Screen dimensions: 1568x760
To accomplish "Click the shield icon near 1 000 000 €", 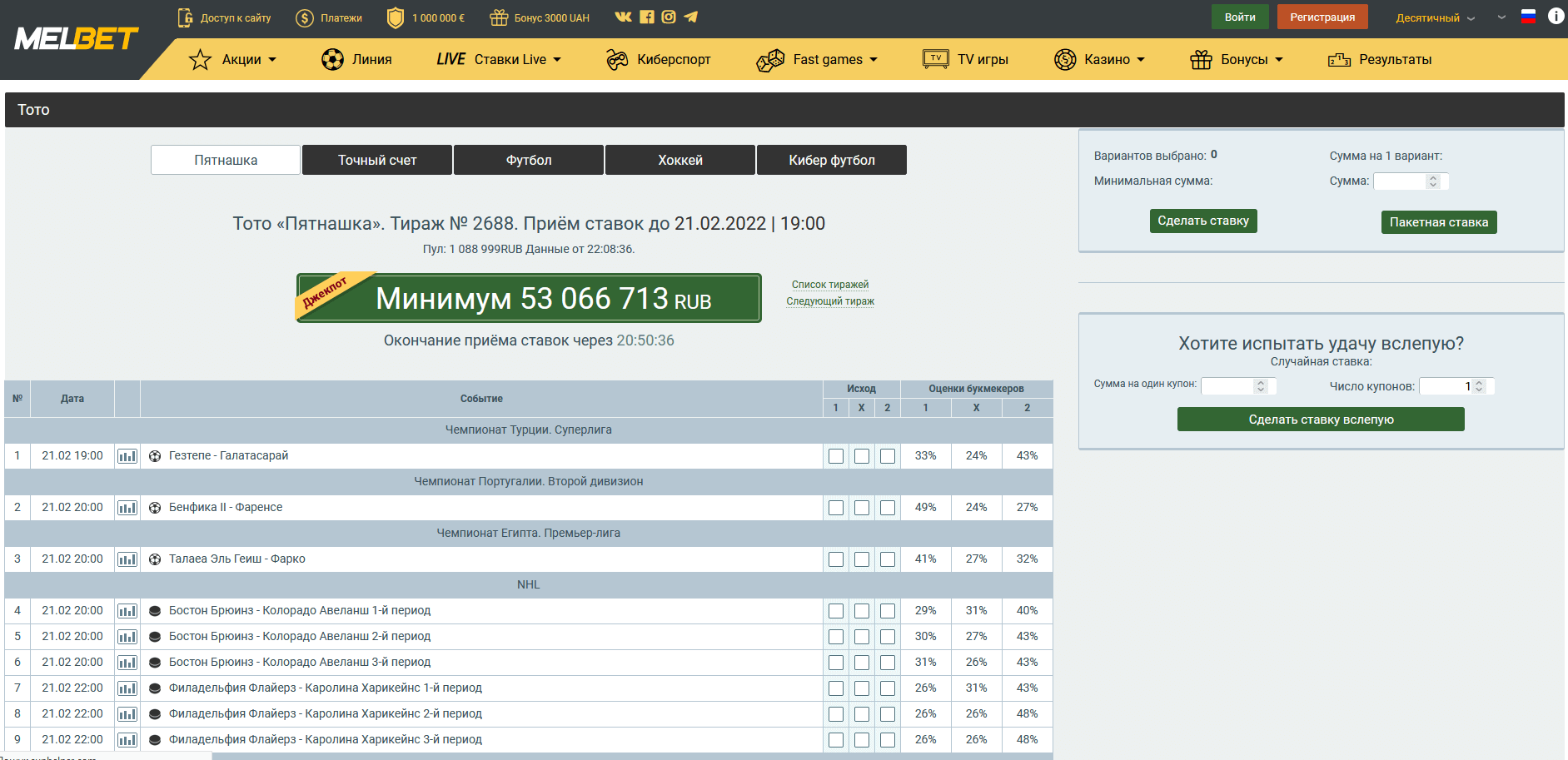I will (396, 17).
